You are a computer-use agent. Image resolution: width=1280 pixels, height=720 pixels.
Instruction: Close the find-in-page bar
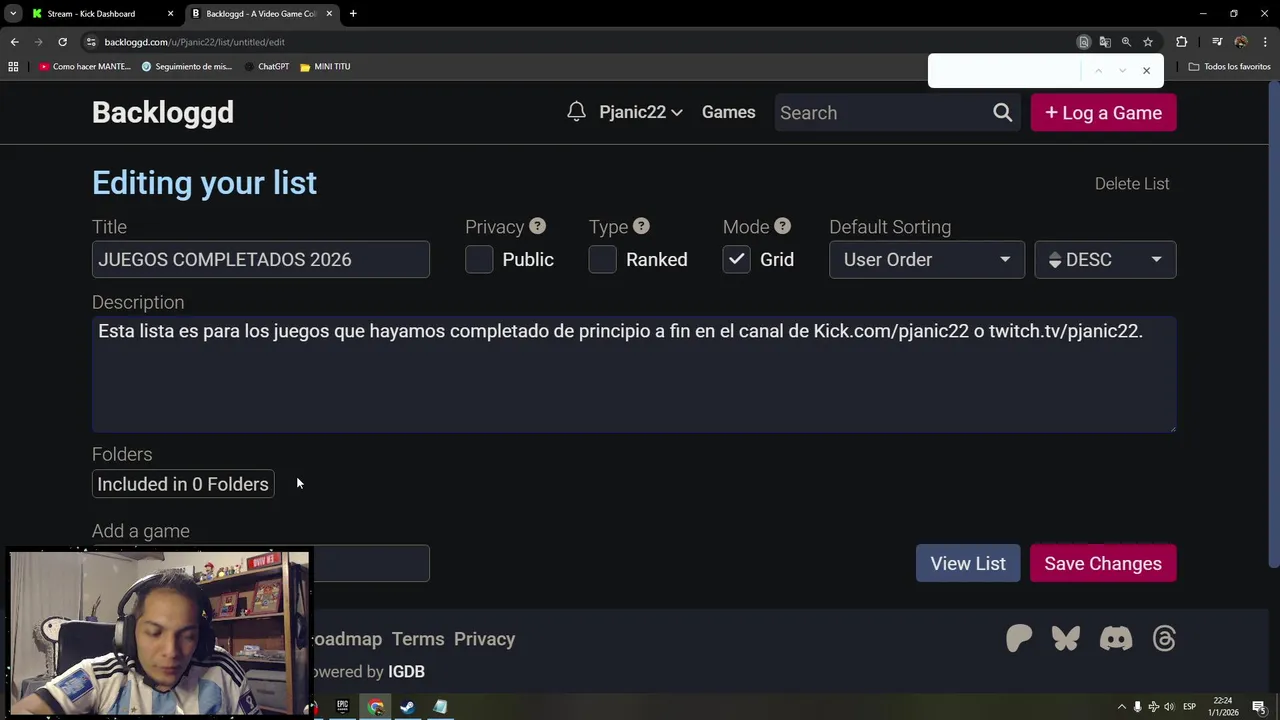[1146, 71]
